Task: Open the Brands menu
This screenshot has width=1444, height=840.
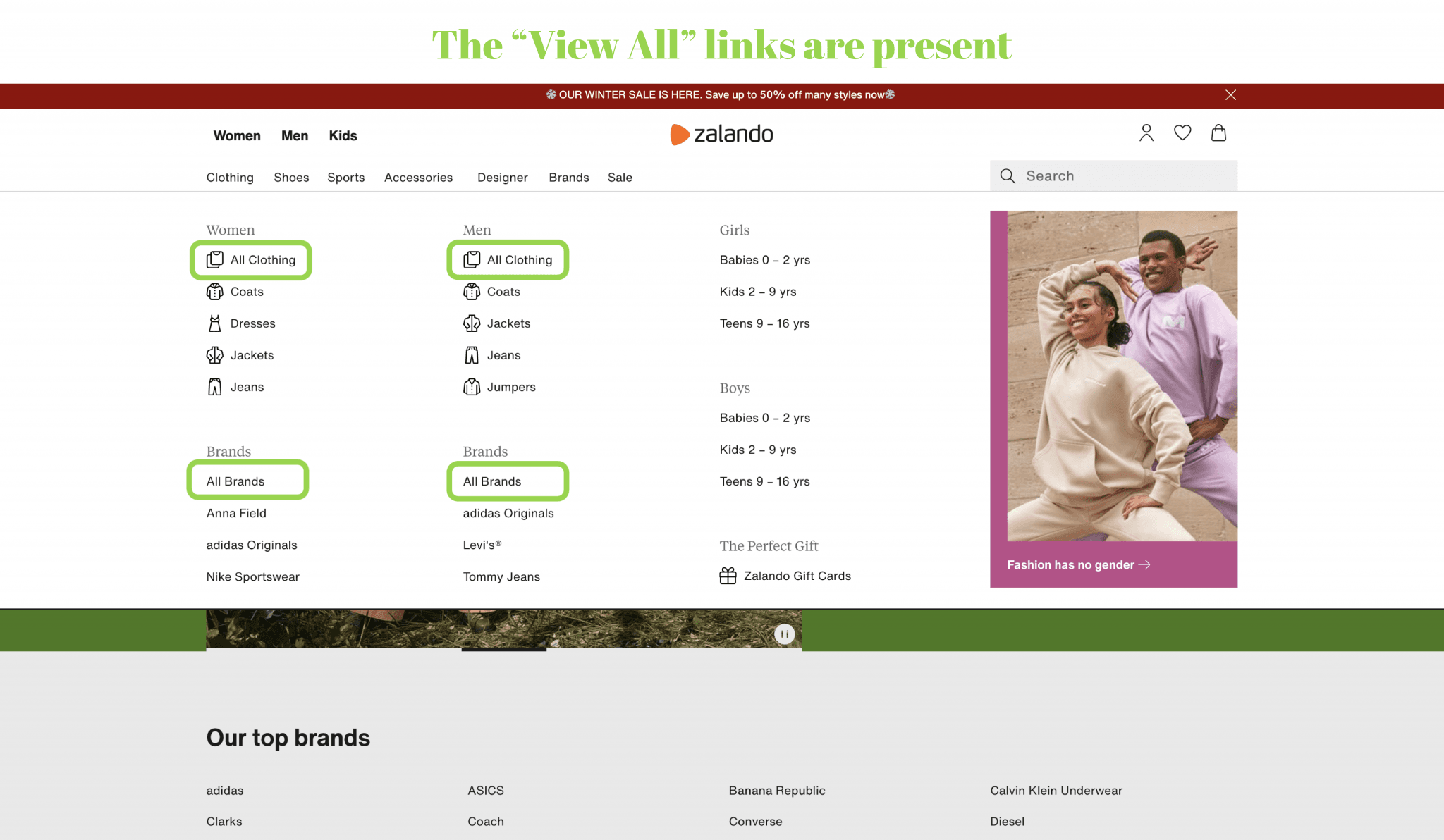Action: click(x=568, y=178)
